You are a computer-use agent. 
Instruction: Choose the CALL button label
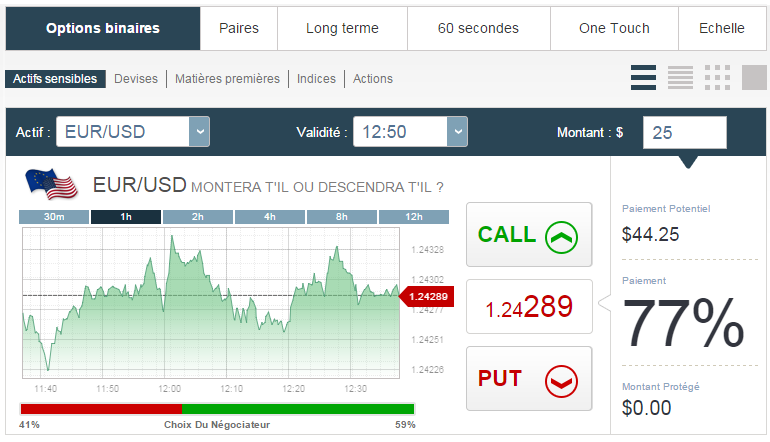(507, 234)
